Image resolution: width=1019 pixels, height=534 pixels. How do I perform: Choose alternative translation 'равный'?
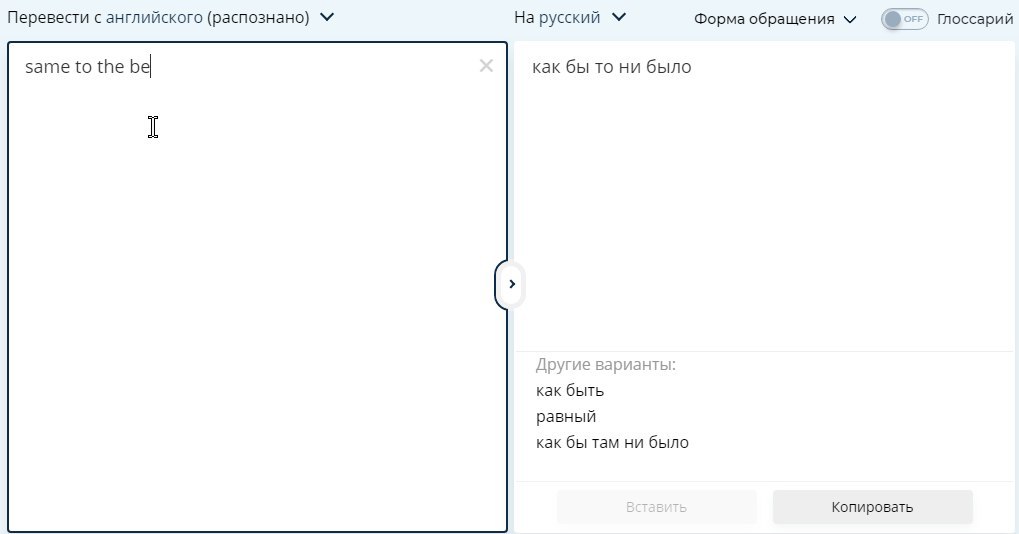(566, 416)
